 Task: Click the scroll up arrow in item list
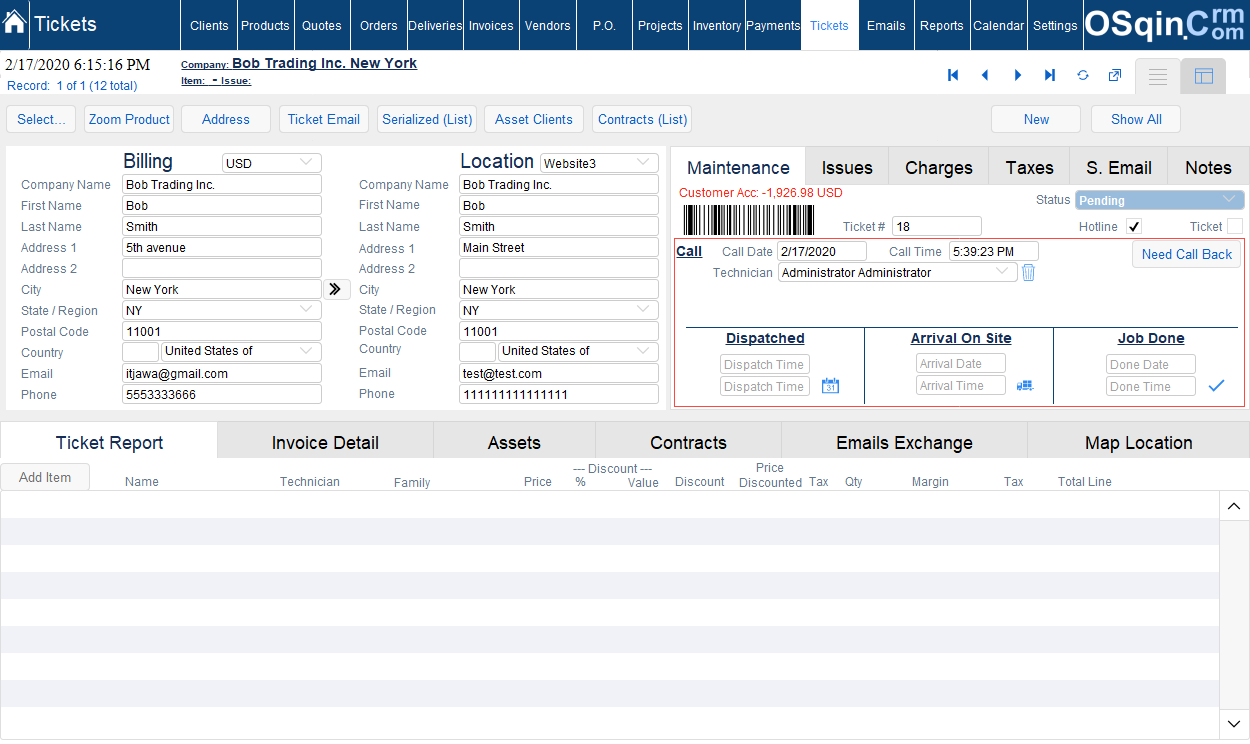[x=1234, y=506]
